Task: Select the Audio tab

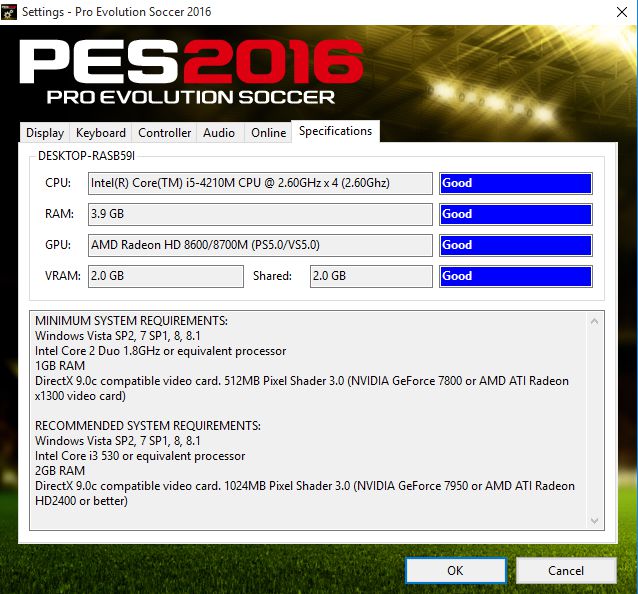Action: click(219, 133)
